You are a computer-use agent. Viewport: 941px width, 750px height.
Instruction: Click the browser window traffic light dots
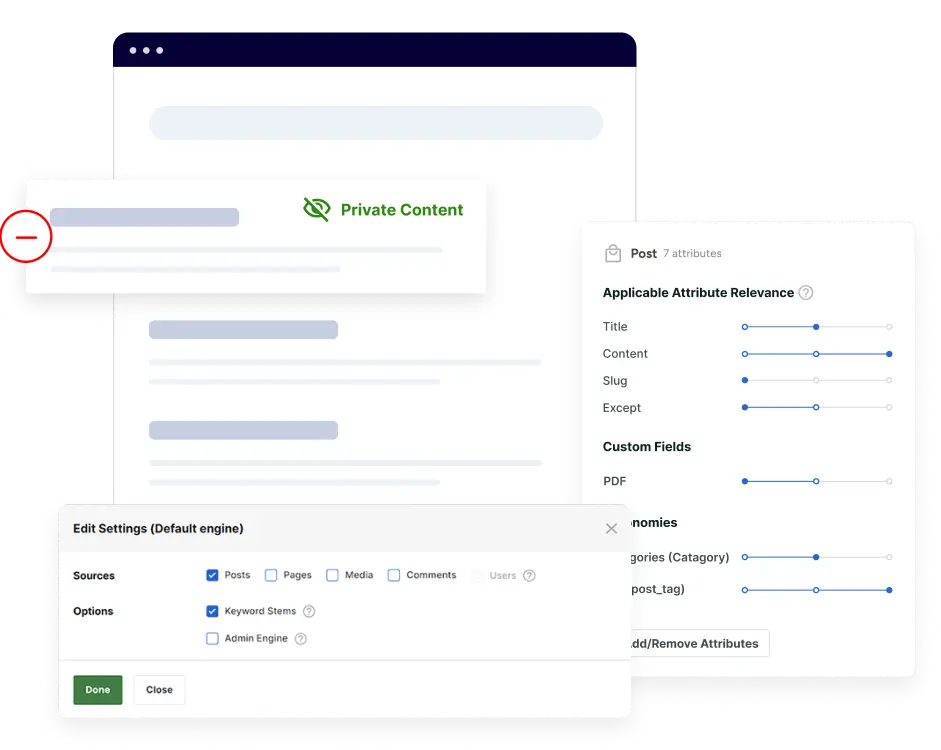pyautogui.click(x=146, y=48)
